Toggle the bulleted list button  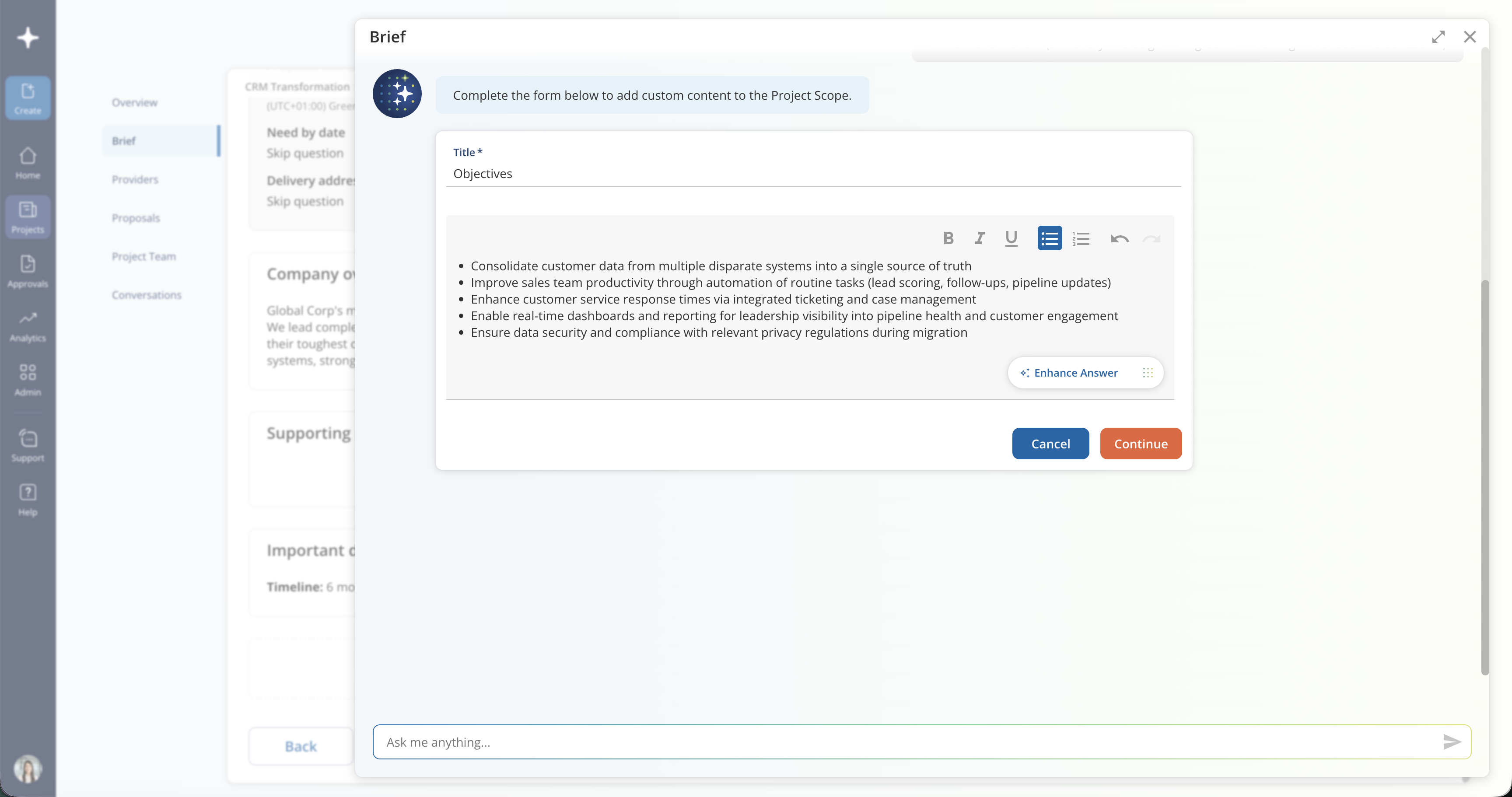(x=1050, y=238)
